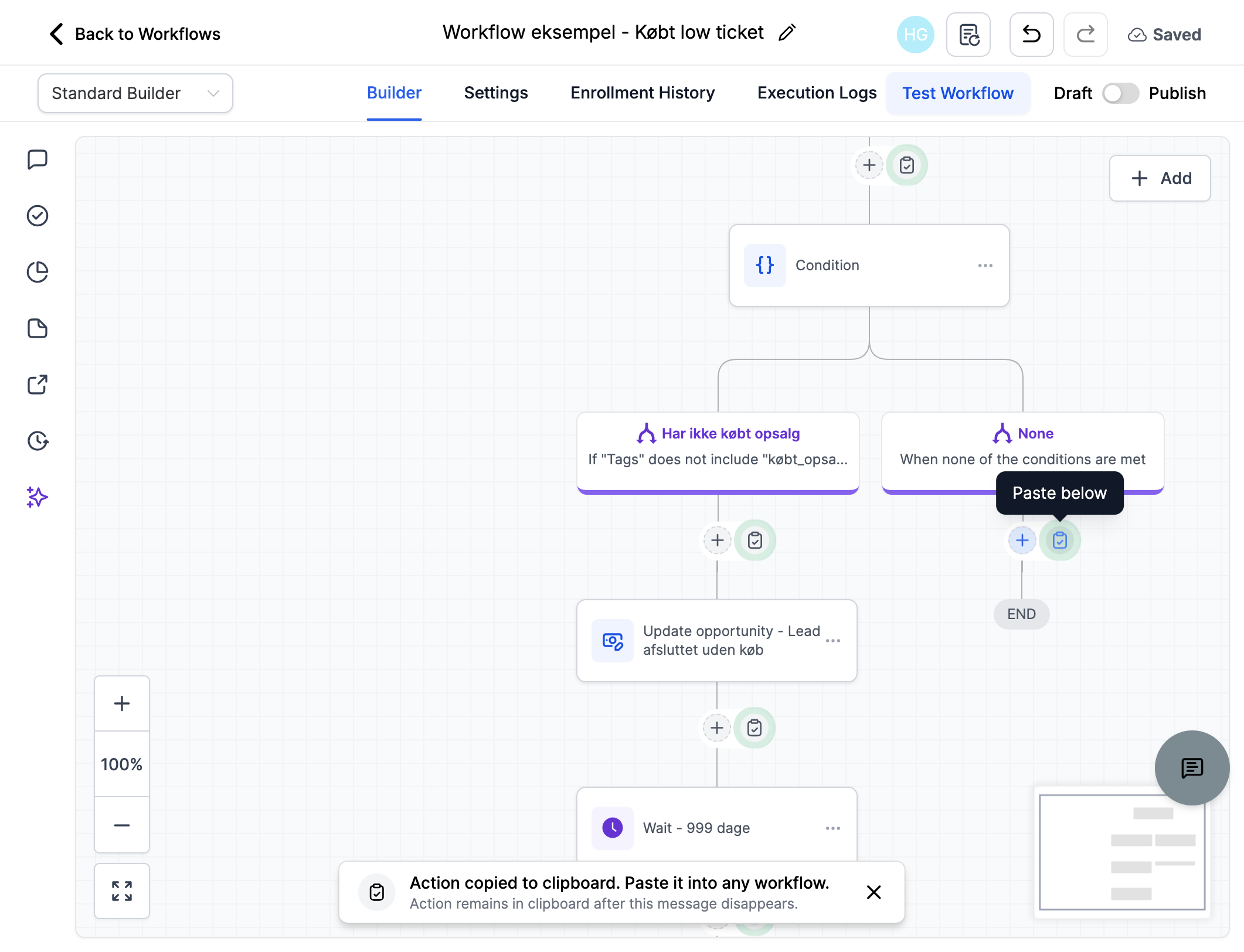Open the checkmark circle sidebar icon

tap(38, 216)
